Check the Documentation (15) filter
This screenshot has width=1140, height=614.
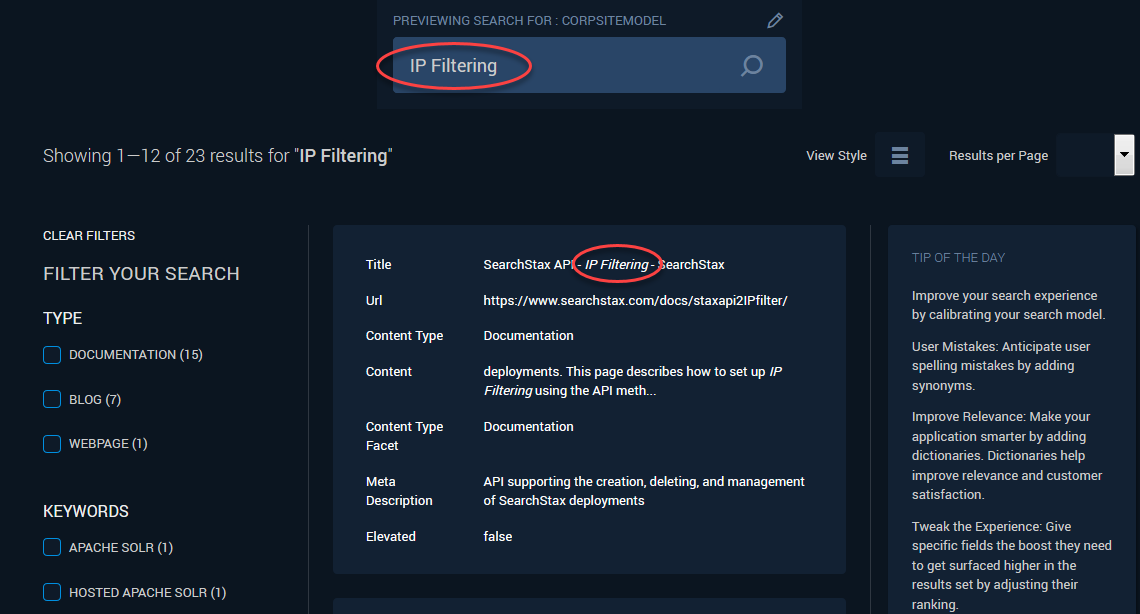tap(52, 355)
